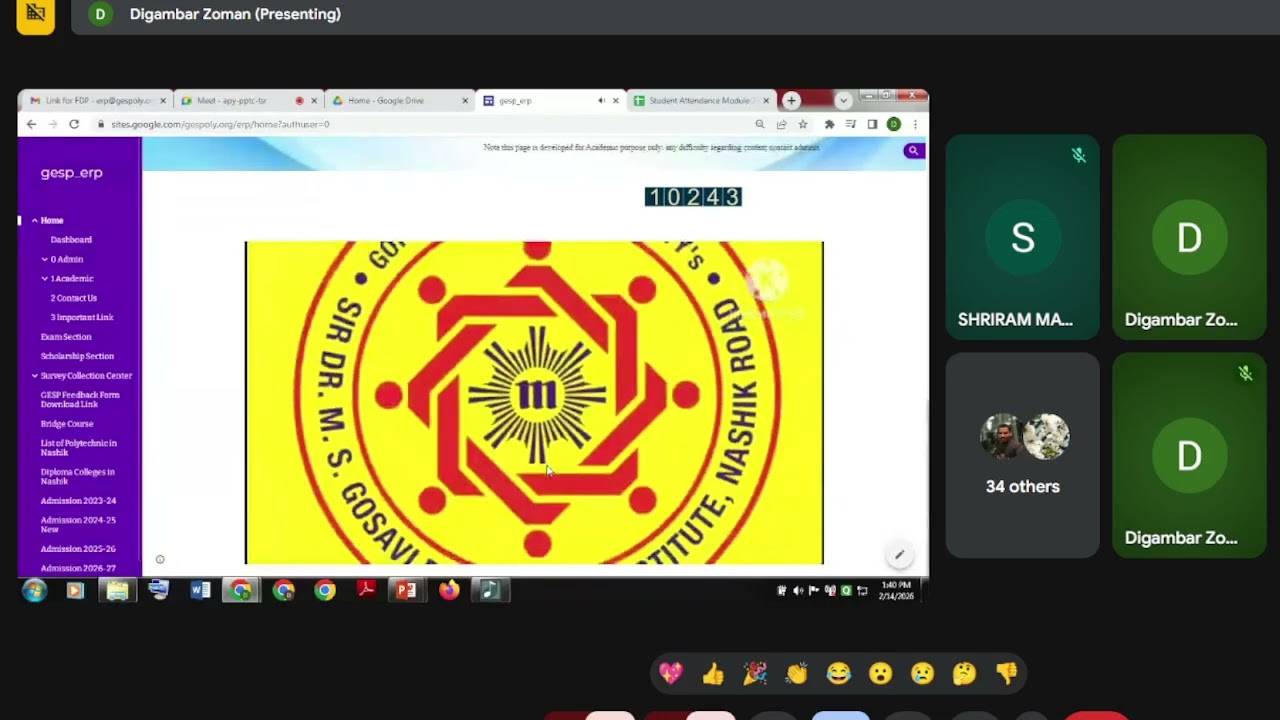The image size is (1280, 720).
Task: Click the purple site search button
Action: pyautogui.click(x=913, y=150)
